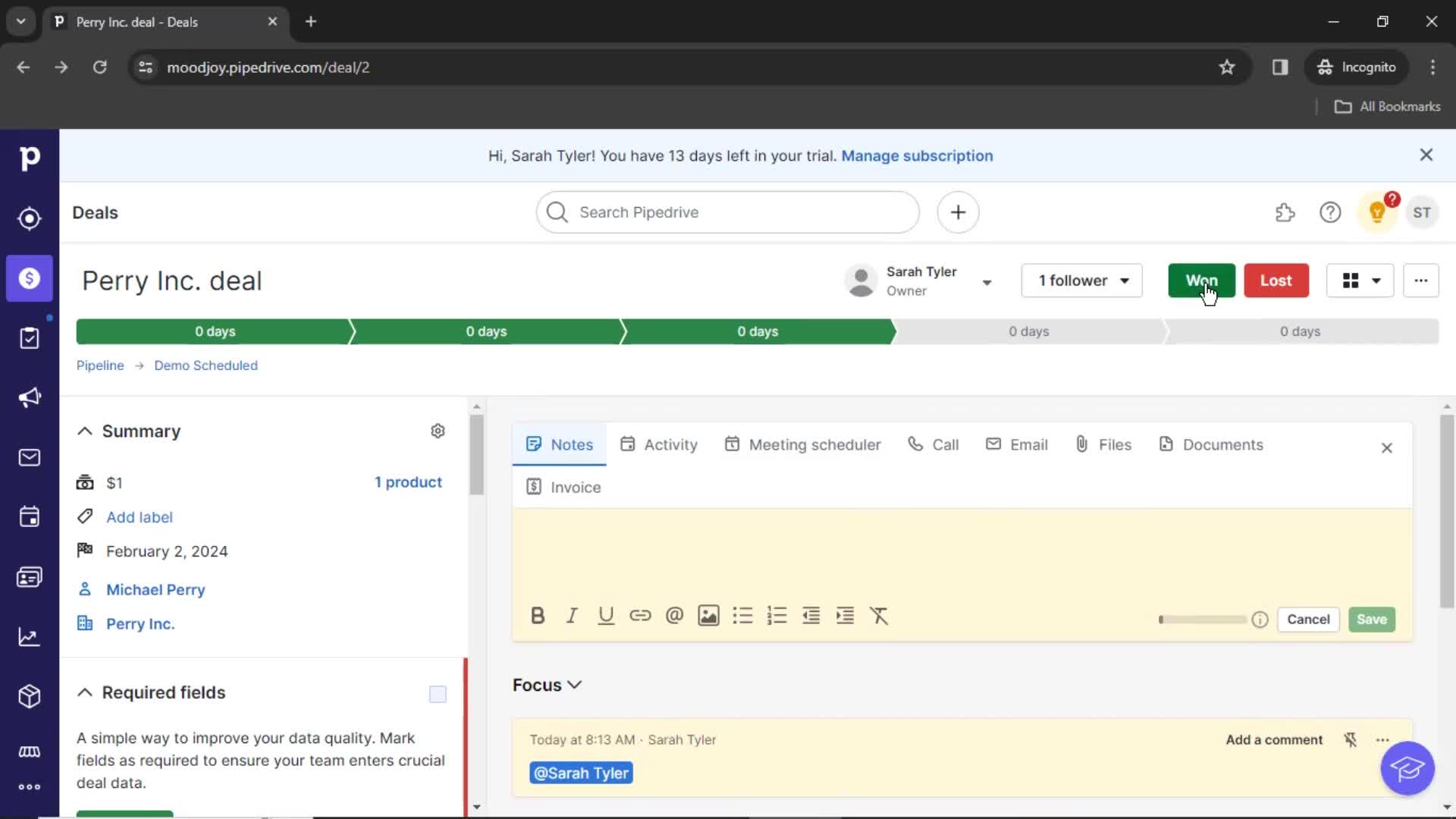The height and width of the screenshot is (819, 1456).
Task: Open the browser tab search dropdown
Action: tap(21, 21)
